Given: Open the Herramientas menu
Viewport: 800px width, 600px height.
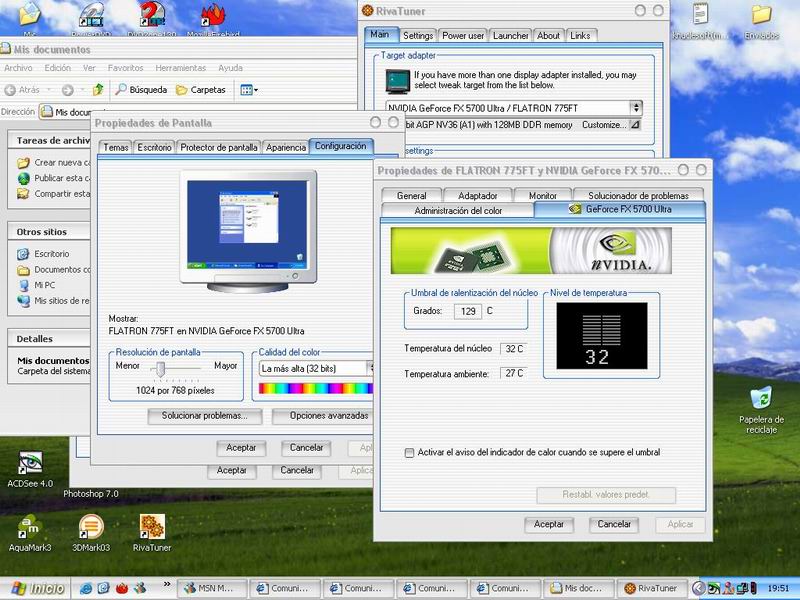Looking at the screenshot, I should click(x=181, y=68).
